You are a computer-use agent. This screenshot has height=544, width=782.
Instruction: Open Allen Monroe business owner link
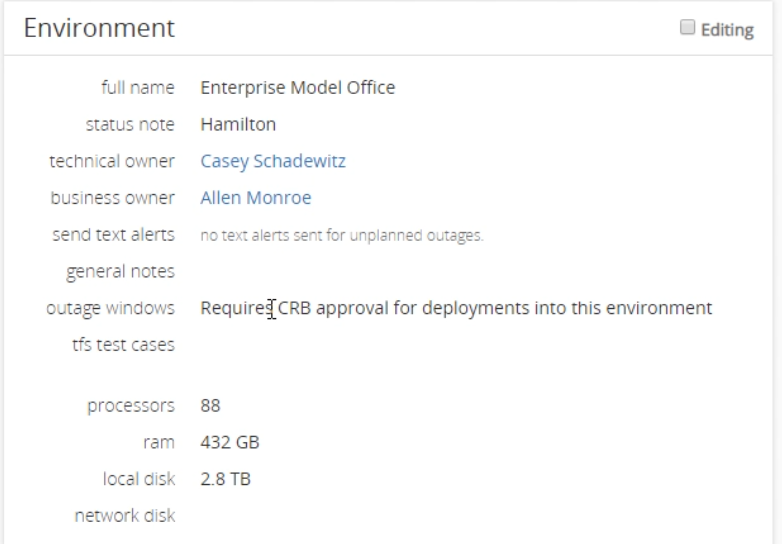[x=256, y=198]
